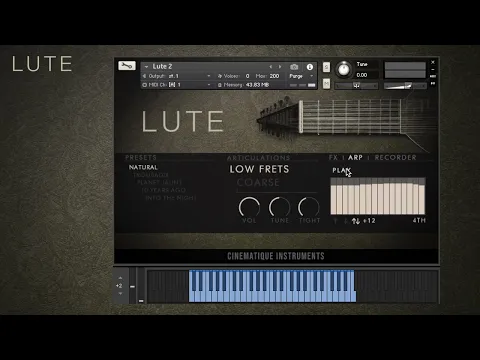Go to previous instrument with left arrow

(271, 67)
